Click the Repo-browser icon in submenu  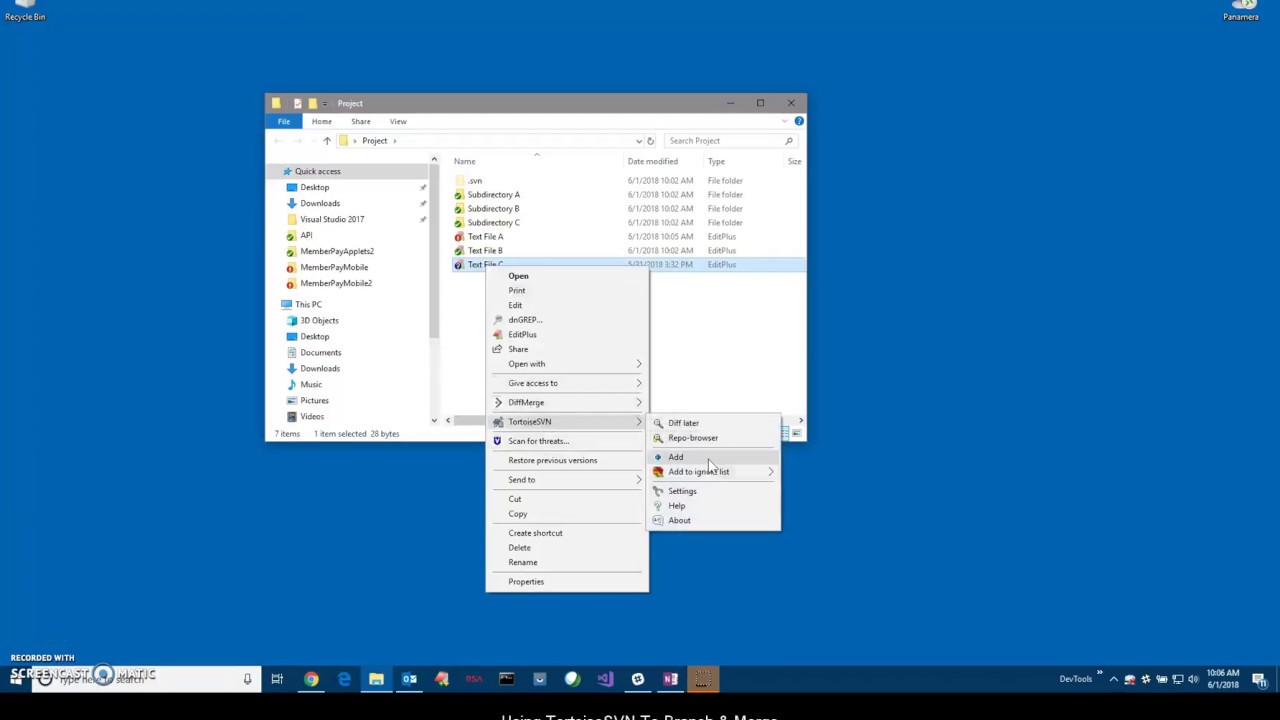[x=658, y=438]
